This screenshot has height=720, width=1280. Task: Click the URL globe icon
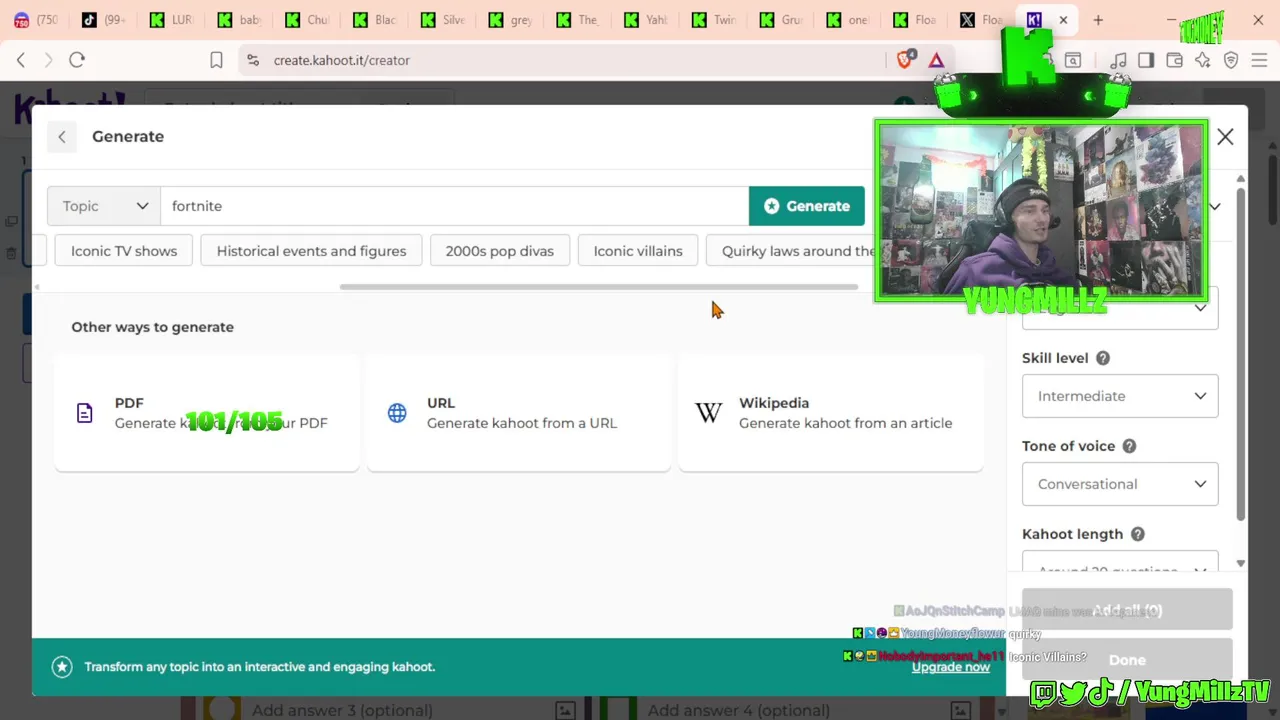pyautogui.click(x=397, y=413)
